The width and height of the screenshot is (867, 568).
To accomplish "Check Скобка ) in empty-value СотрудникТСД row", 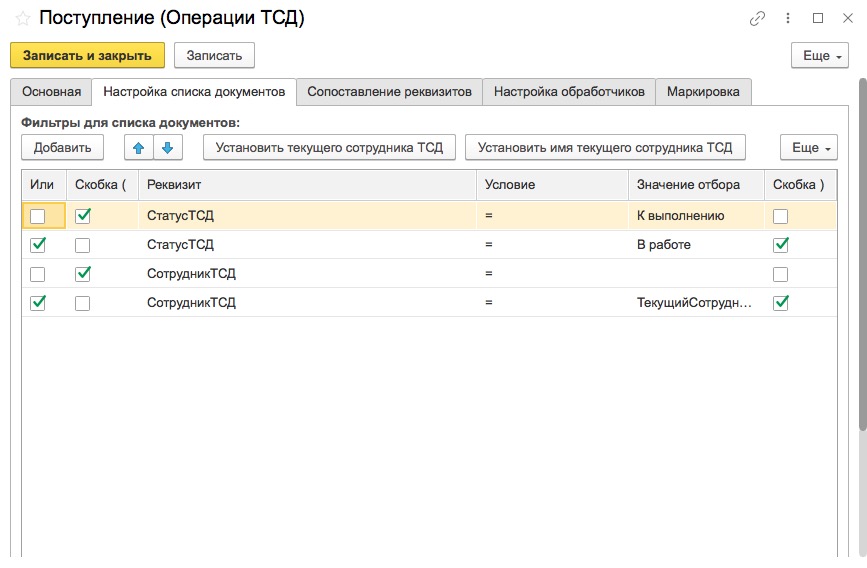I will [x=780, y=274].
